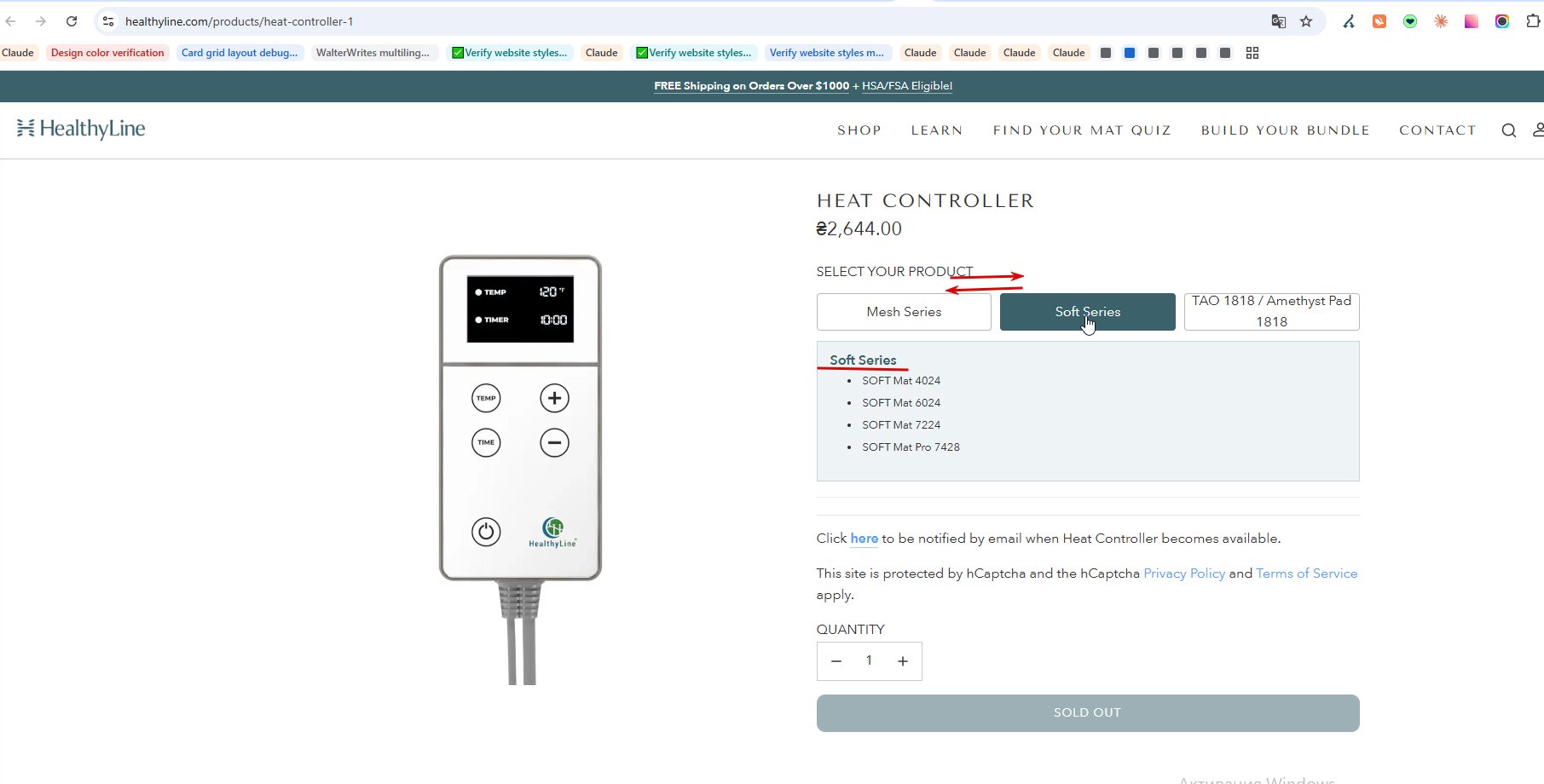Open the 'Verify website styles m...' tab group
The image size is (1544, 784).
827,53
